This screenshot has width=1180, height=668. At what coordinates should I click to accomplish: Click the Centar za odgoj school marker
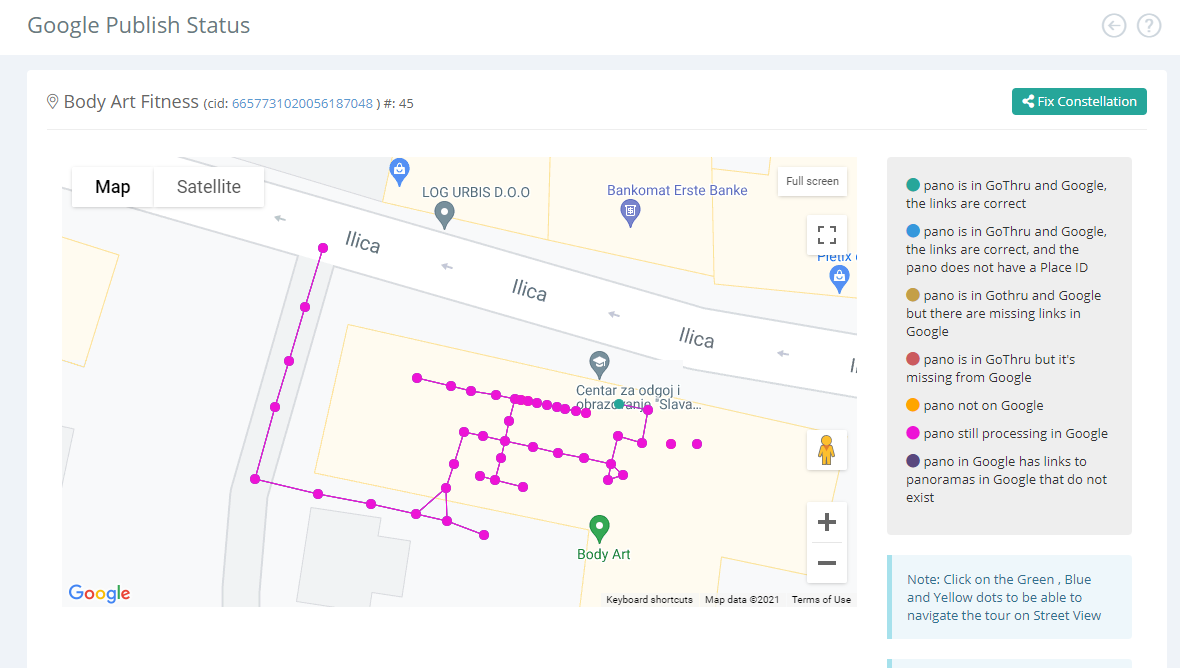(599, 365)
